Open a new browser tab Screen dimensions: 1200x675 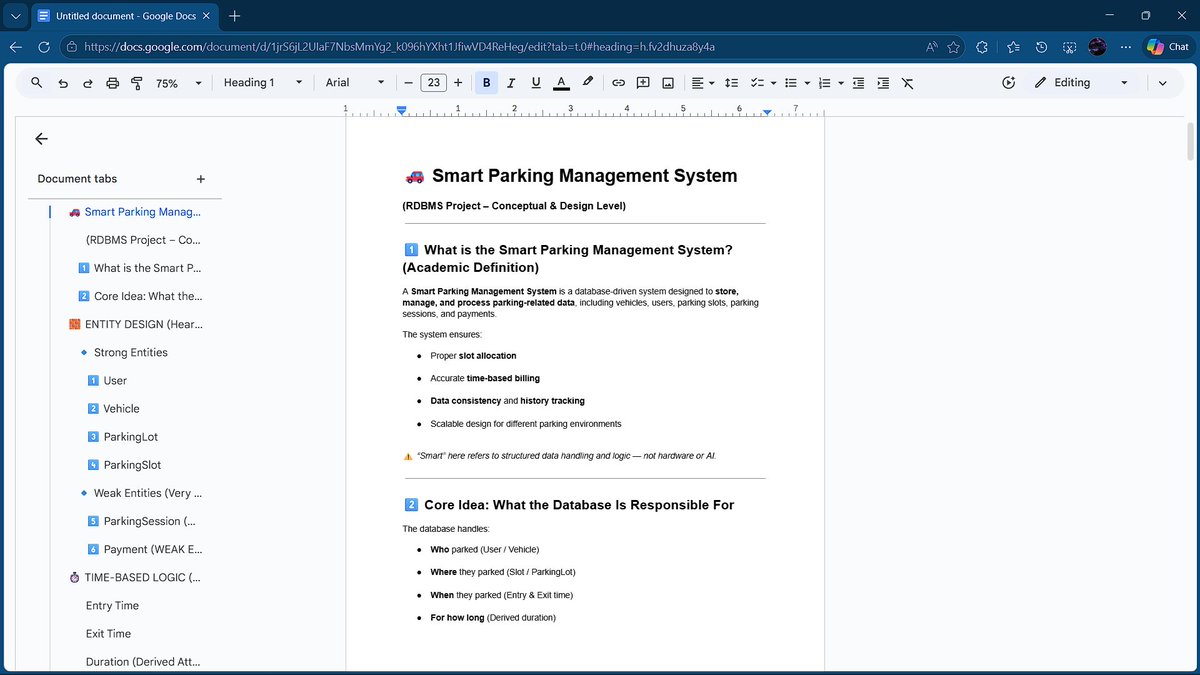(x=235, y=16)
